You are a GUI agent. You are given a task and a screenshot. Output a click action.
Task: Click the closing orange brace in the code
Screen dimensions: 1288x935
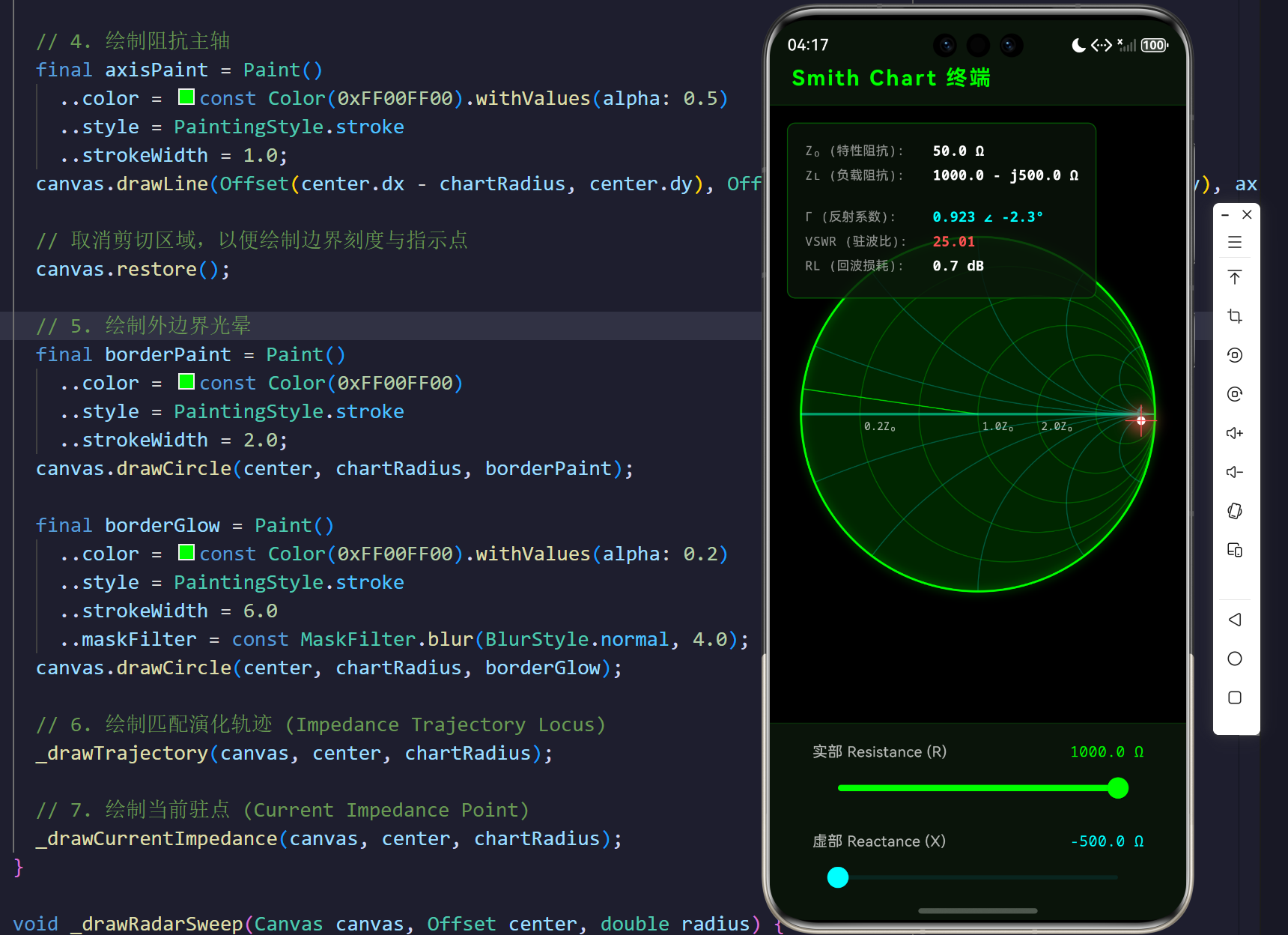click(x=19, y=867)
